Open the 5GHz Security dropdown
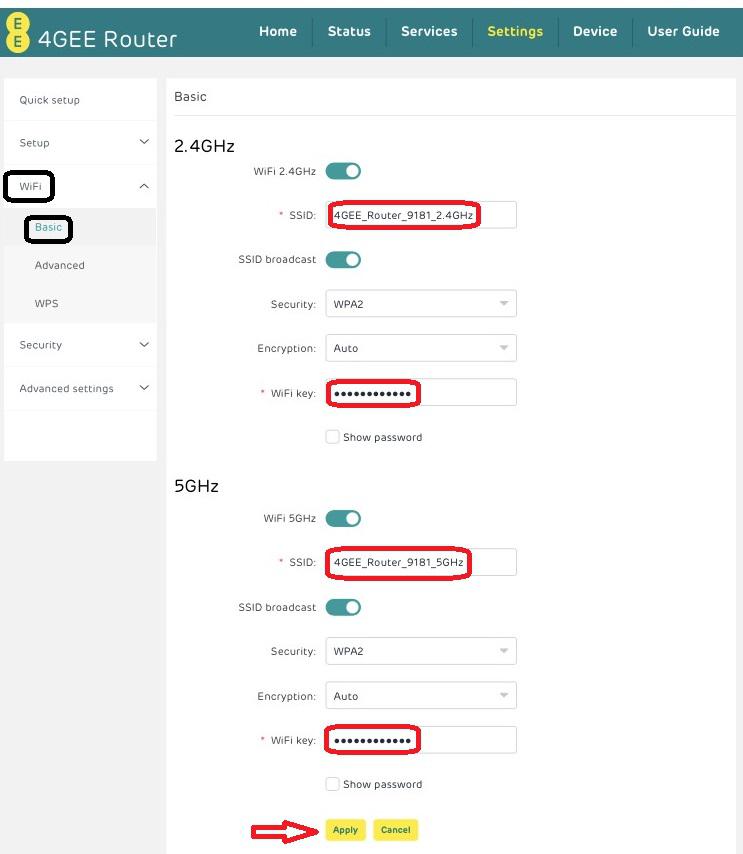Viewport: 743px width, 854px height. (421, 651)
